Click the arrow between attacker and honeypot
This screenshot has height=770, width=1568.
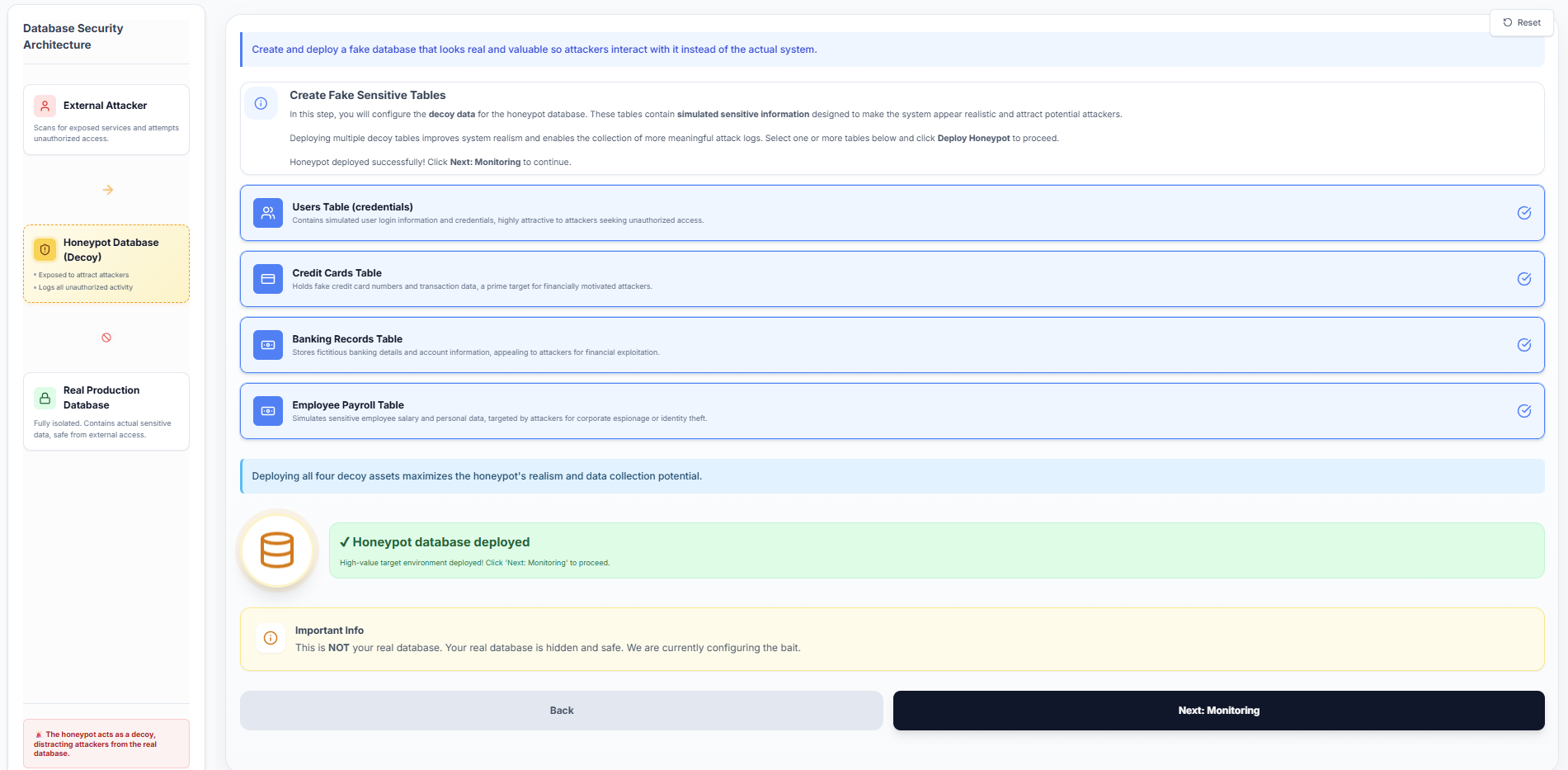[x=106, y=189]
